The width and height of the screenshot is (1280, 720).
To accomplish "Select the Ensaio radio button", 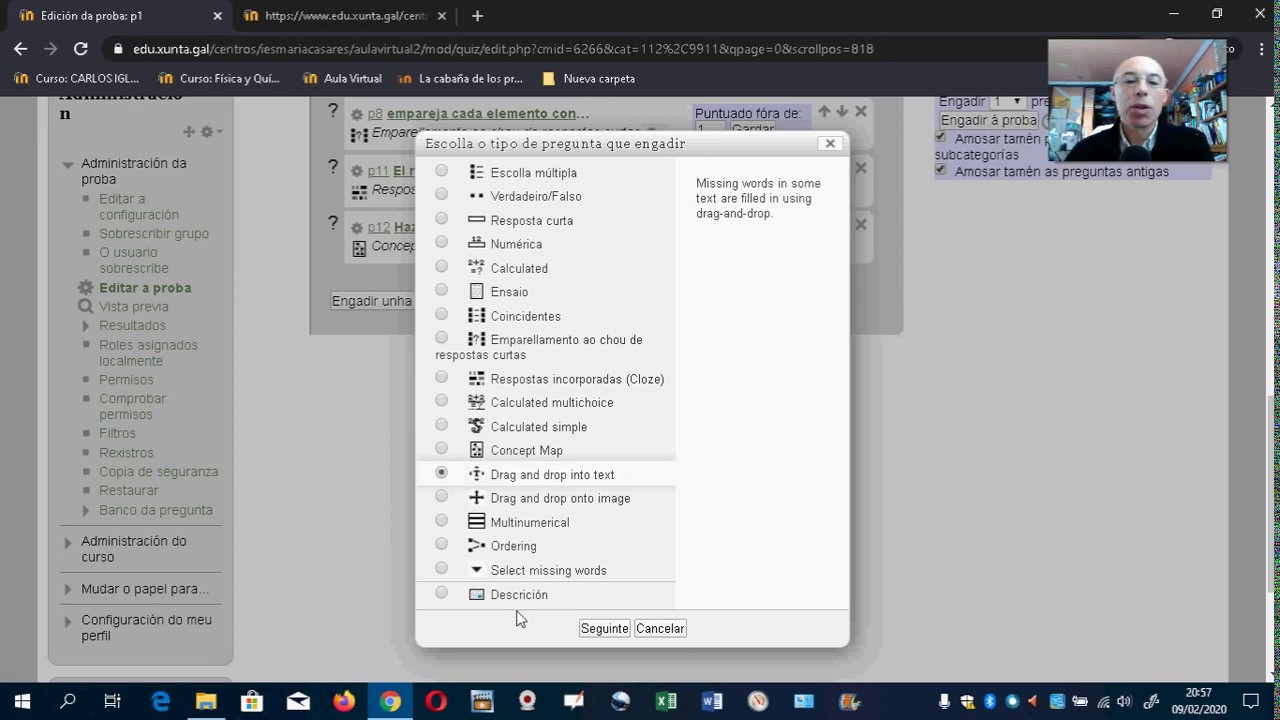I will click(441, 291).
